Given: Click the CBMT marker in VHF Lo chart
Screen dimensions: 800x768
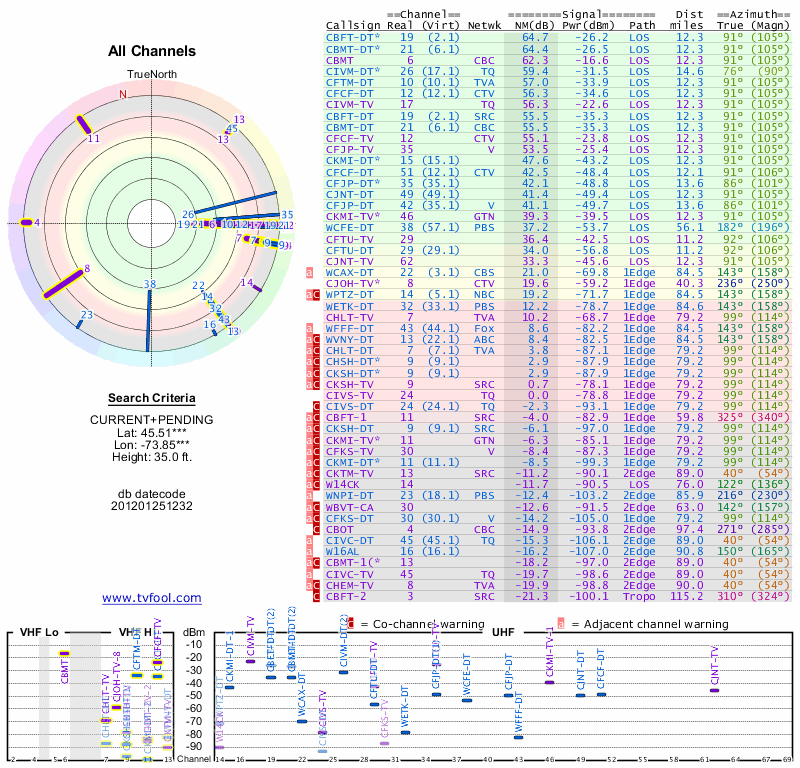Looking at the screenshot, I should point(64,653).
